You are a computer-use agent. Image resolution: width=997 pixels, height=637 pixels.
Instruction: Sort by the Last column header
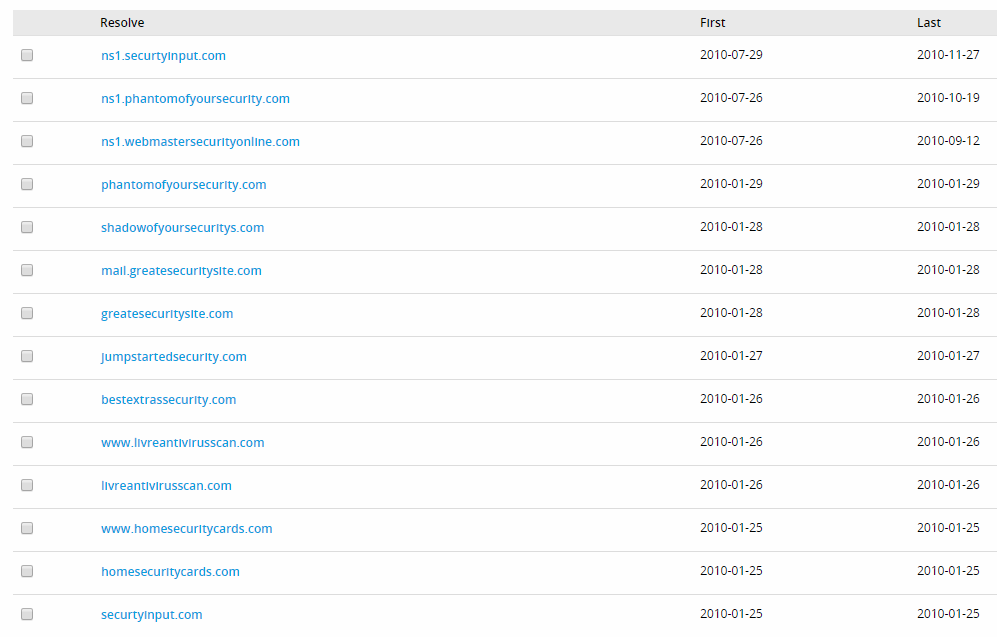coord(928,23)
